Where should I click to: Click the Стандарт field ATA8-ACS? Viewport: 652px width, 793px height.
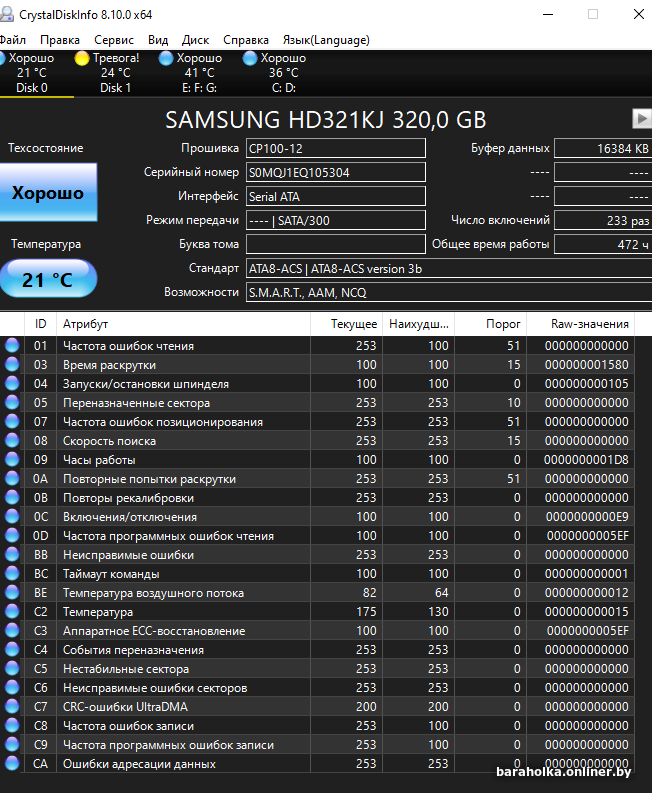pos(449,269)
